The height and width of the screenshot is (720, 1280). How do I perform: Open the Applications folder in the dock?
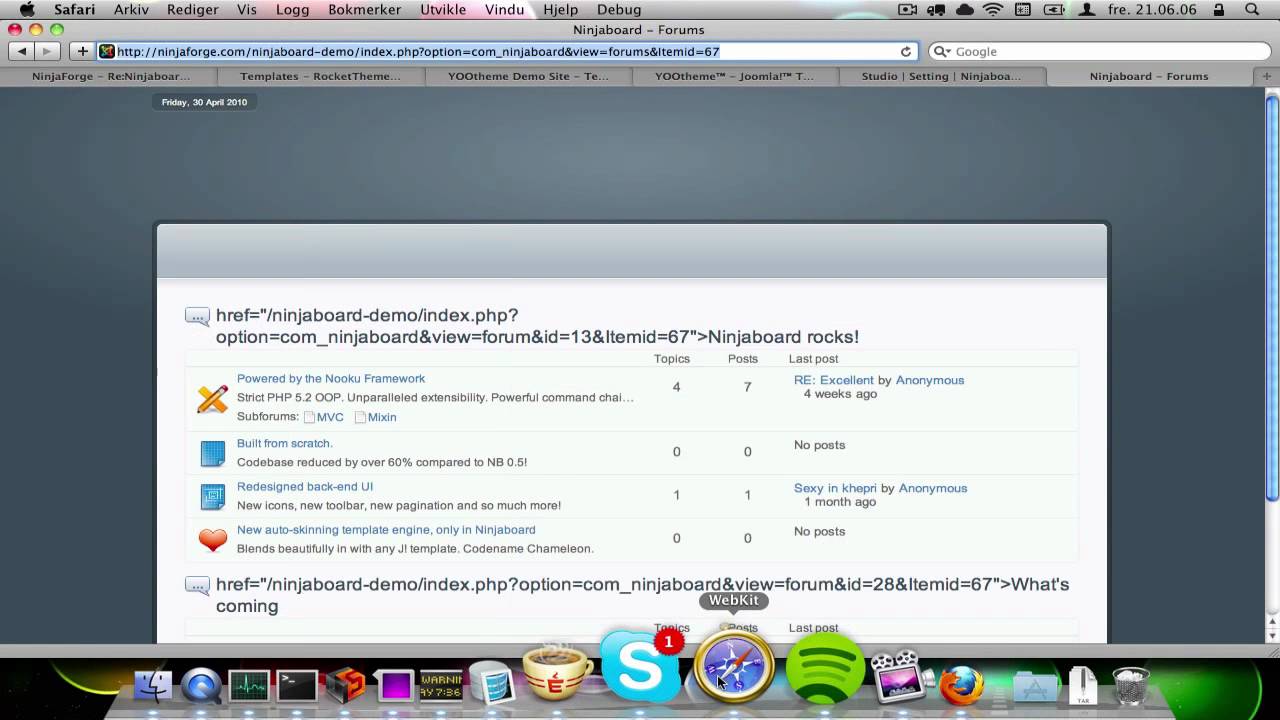[x=1035, y=686]
